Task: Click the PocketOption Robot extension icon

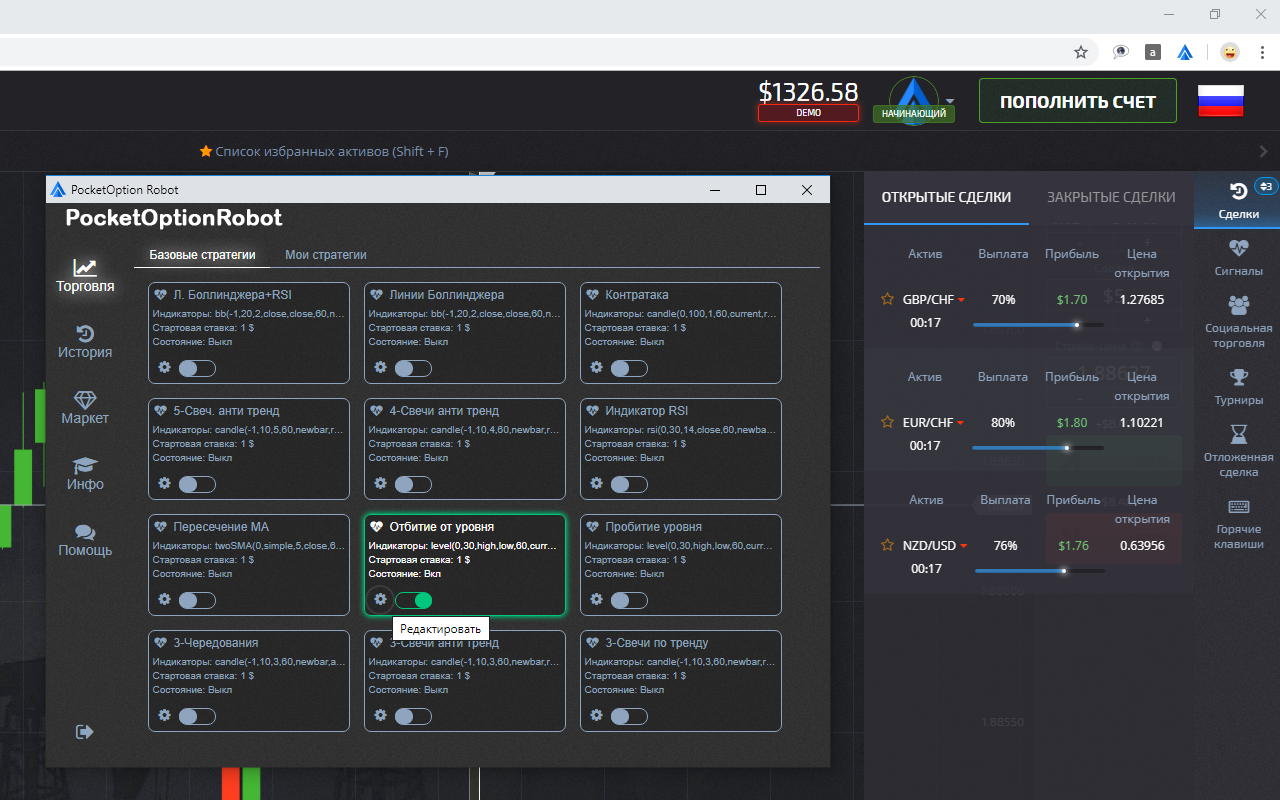Action: pyautogui.click(x=1185, y=52)
